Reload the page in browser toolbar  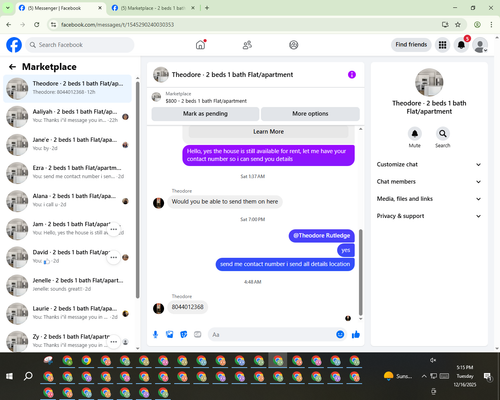tap(37, 25)
